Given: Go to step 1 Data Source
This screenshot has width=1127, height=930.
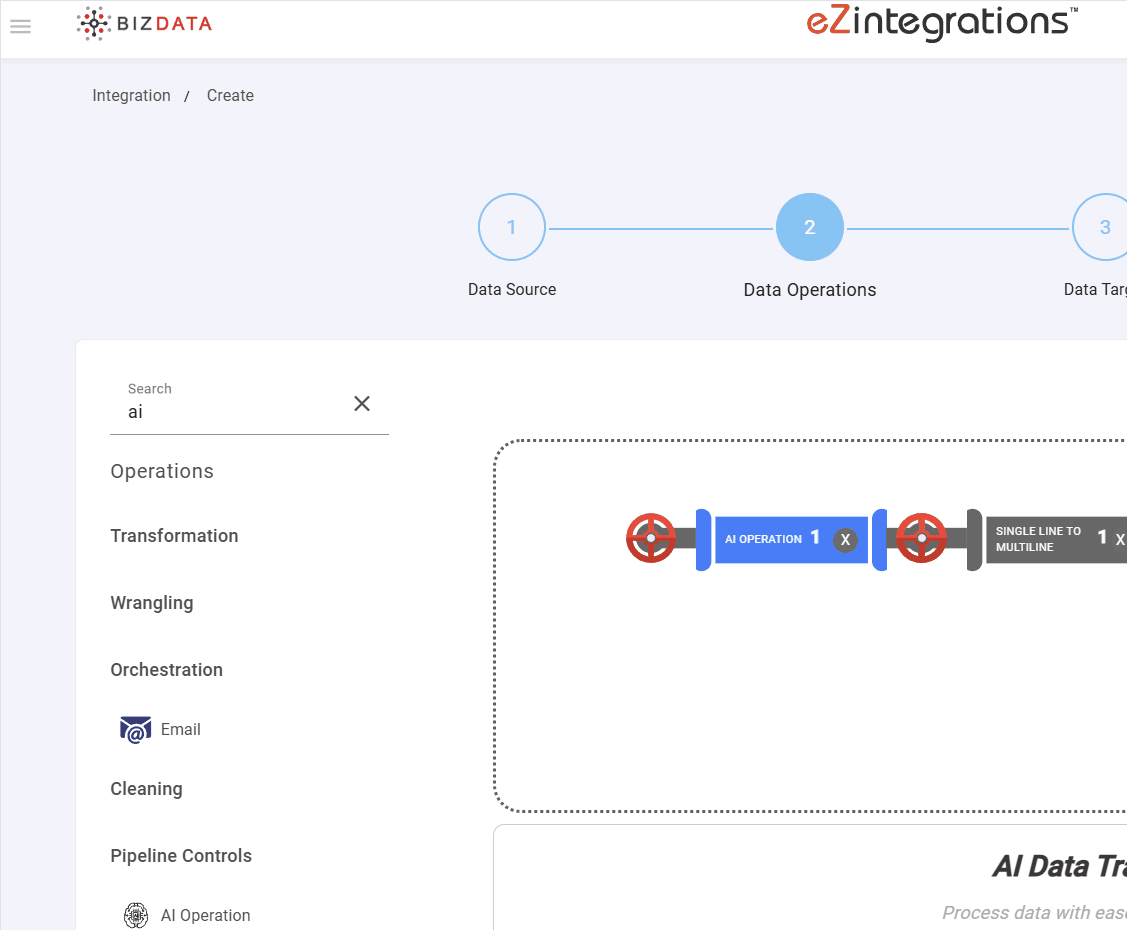Looking at the screenshot, I should point(512,228).
